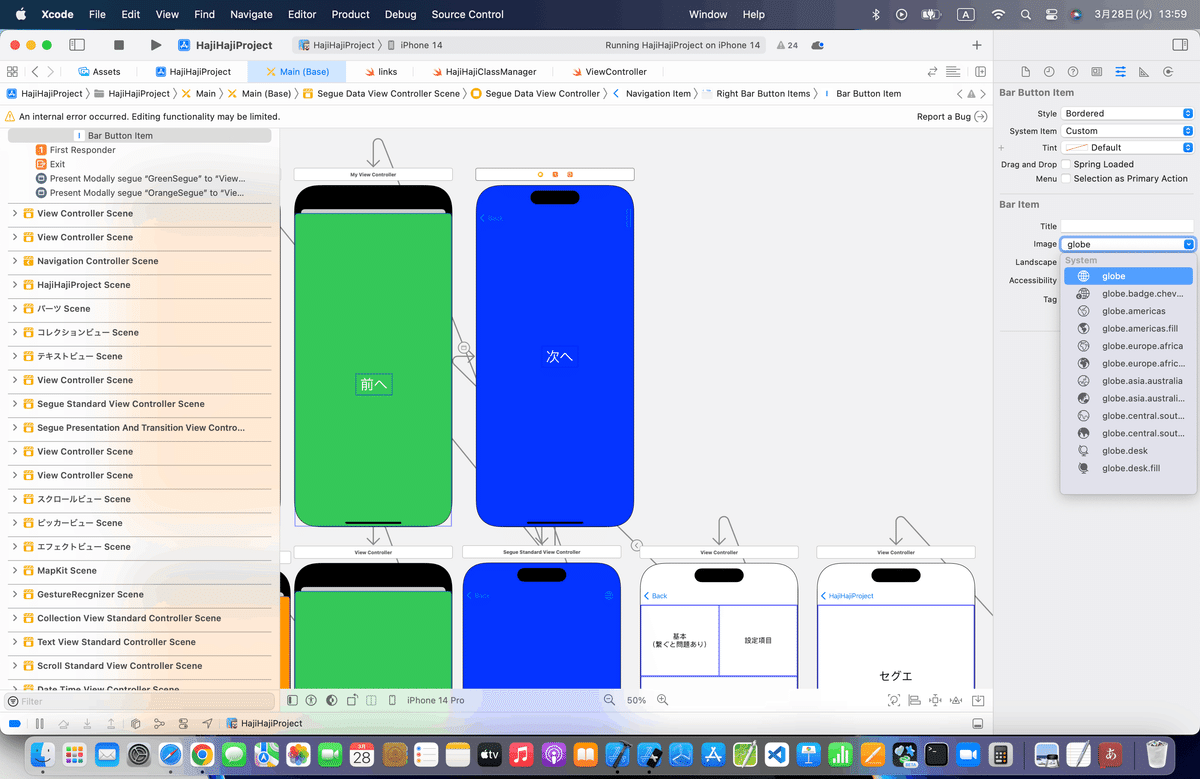Toggle the Spring Loaded checkbox
Screen dimensions: 1200x779
pos(1066,164)
